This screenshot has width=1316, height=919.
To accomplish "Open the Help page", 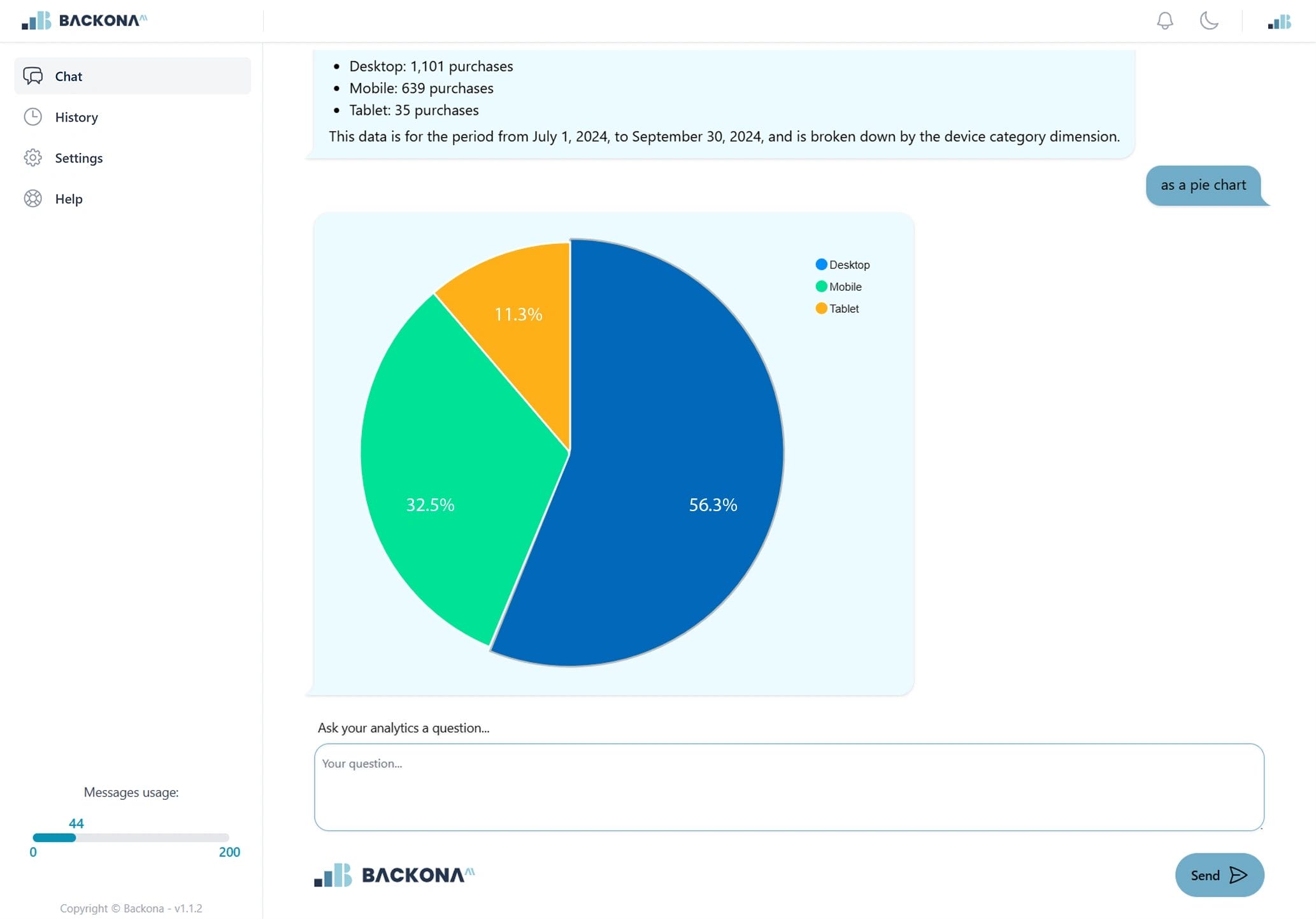I will pos(69,199).
